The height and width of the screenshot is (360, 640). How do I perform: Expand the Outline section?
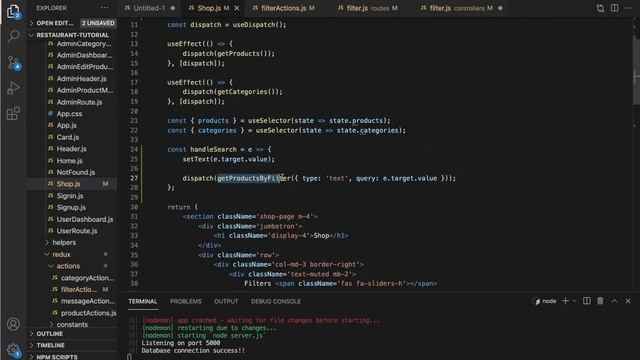(x=49, y=334)
